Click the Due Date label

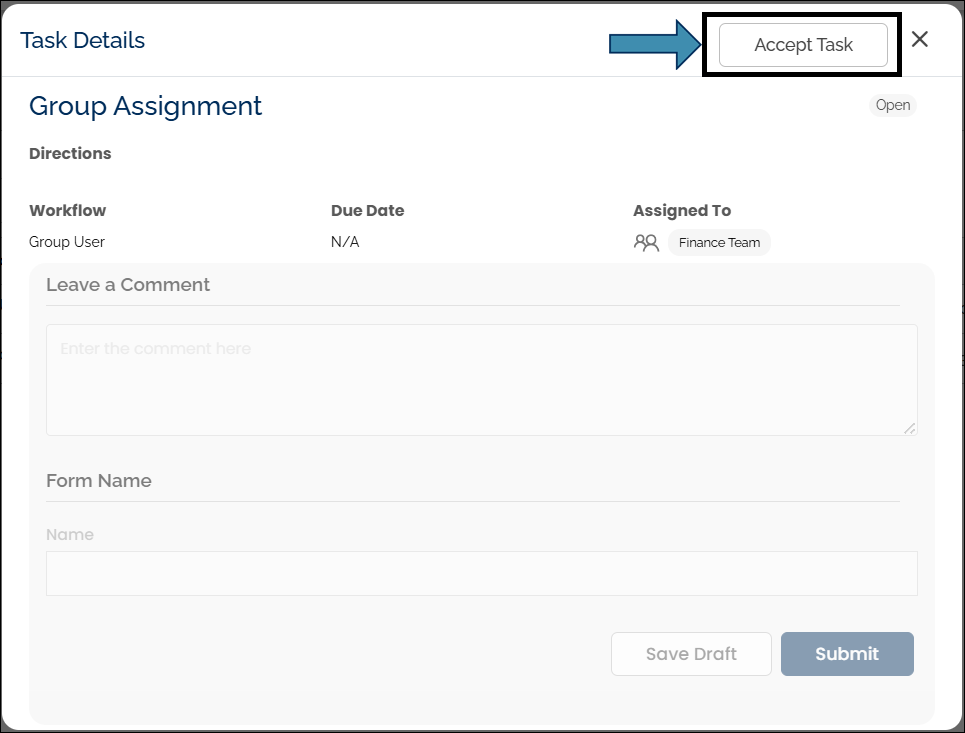(x=367, y=211)
